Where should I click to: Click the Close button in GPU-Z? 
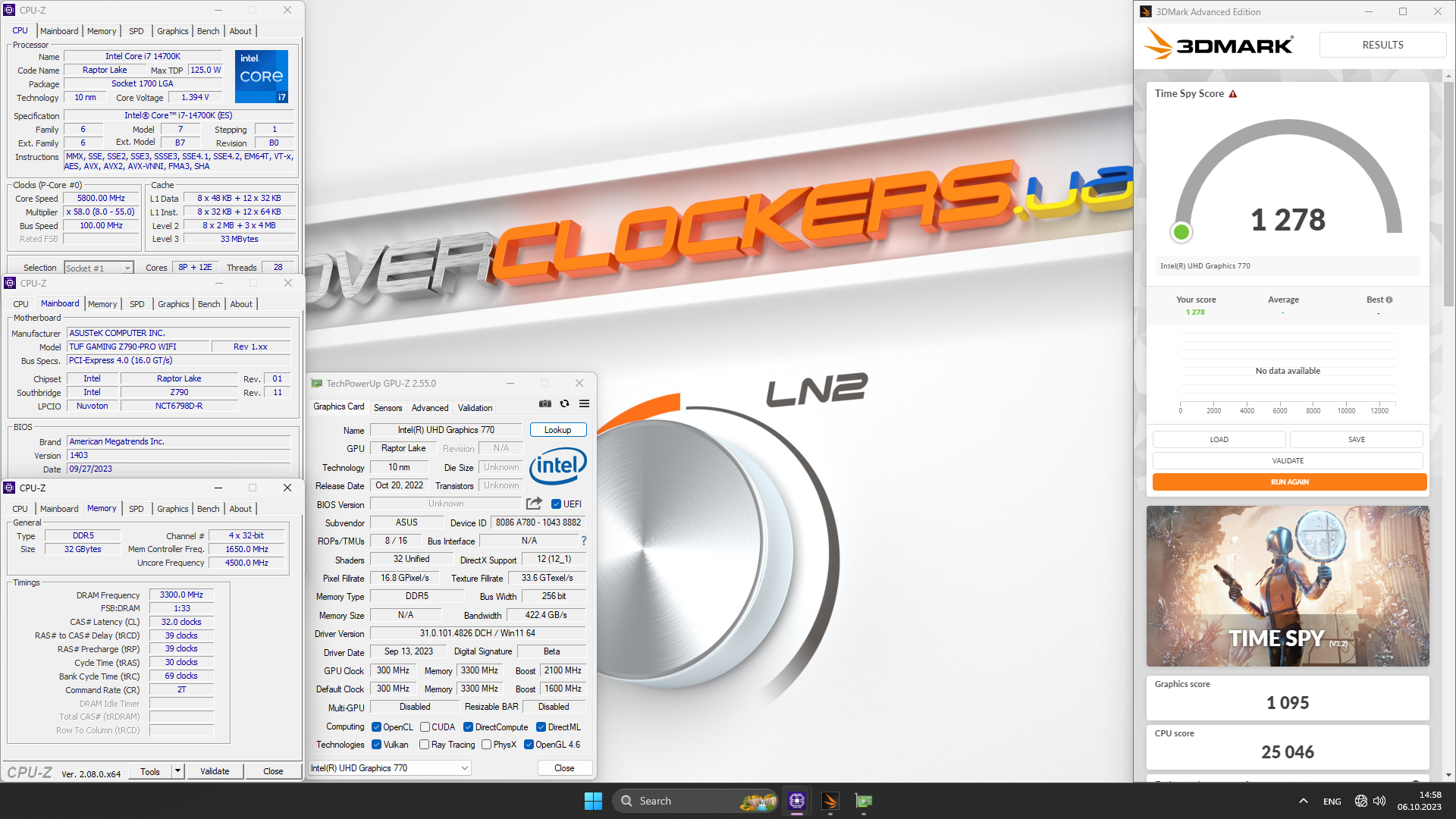(x=564, y=768)
